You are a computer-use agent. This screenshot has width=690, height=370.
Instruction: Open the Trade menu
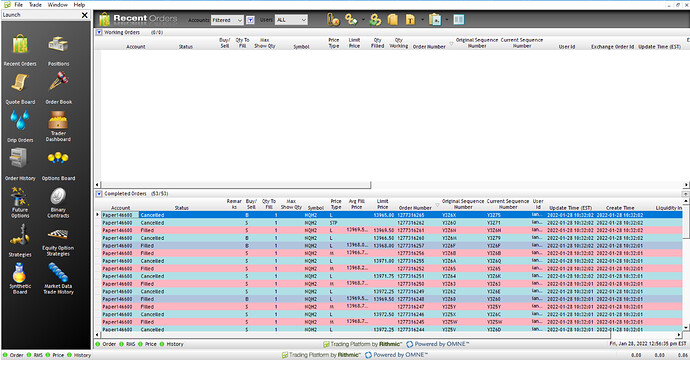[35, 5]
